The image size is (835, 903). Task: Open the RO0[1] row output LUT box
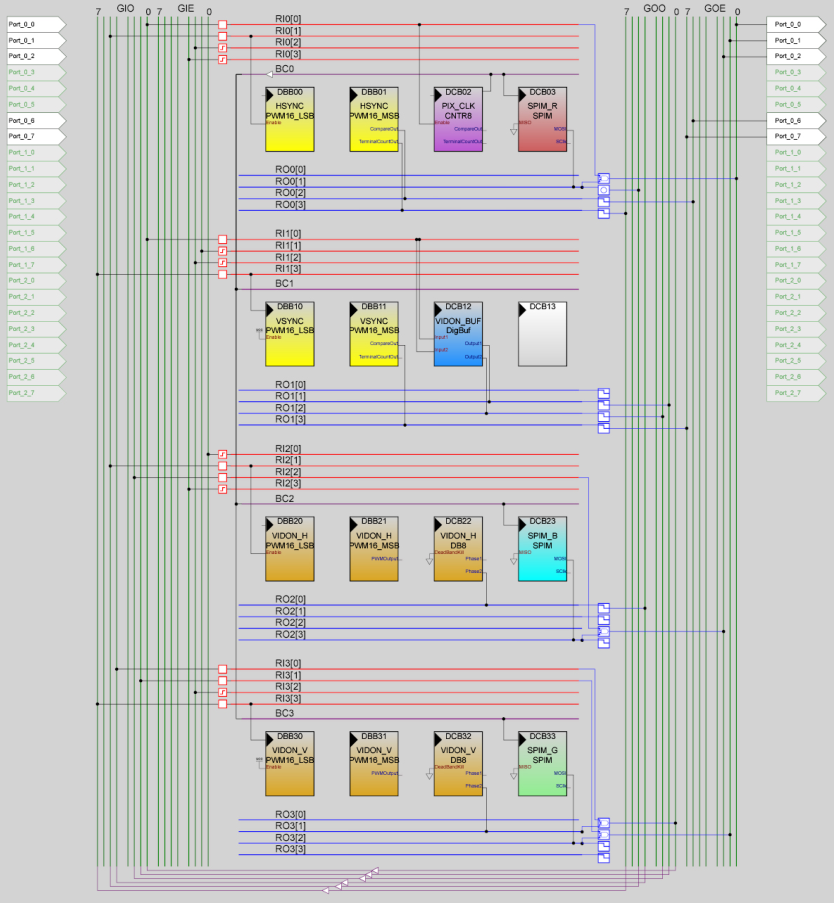604,190
